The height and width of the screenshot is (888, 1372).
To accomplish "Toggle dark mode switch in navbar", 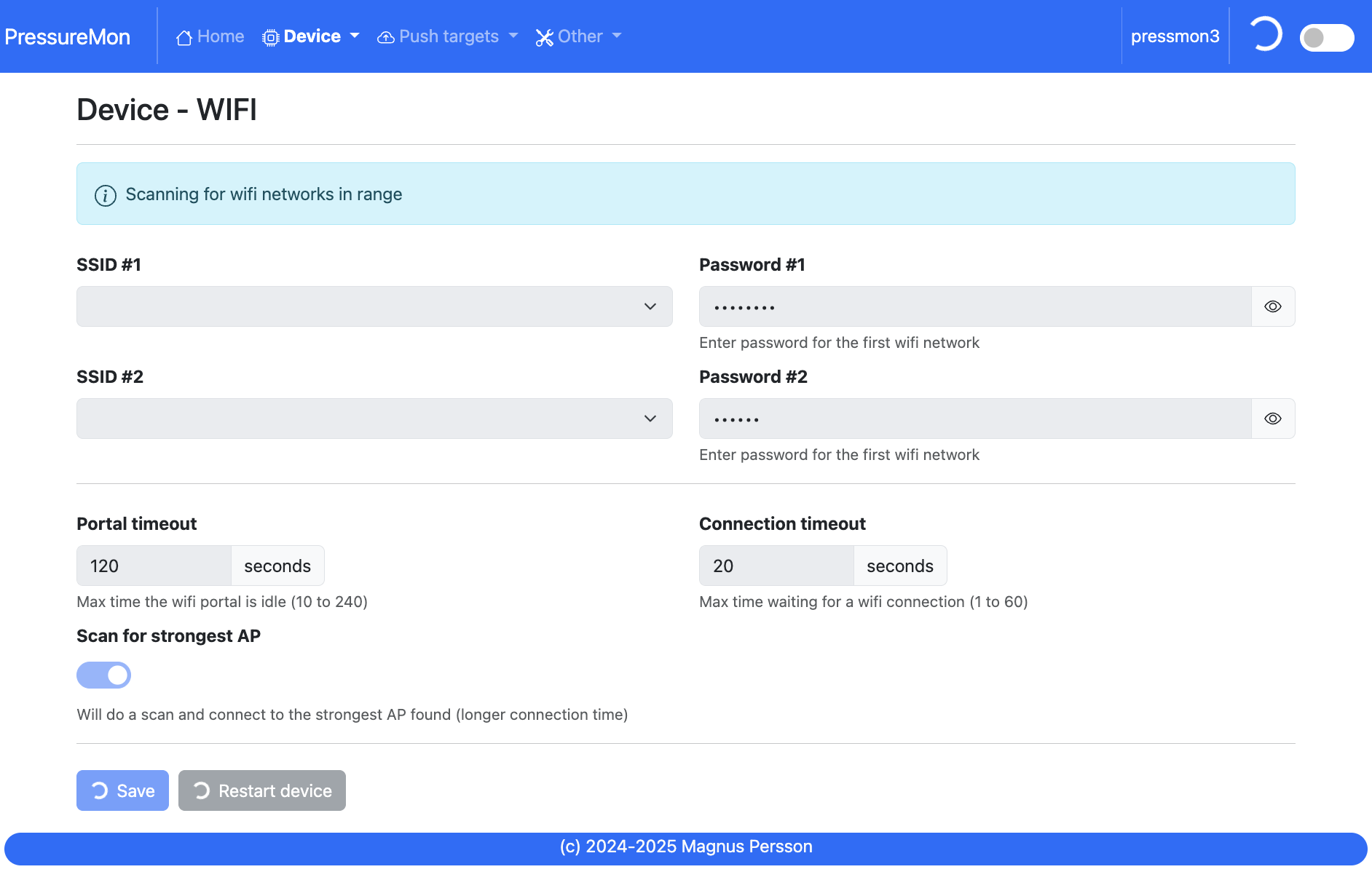I will point(1327,37).
